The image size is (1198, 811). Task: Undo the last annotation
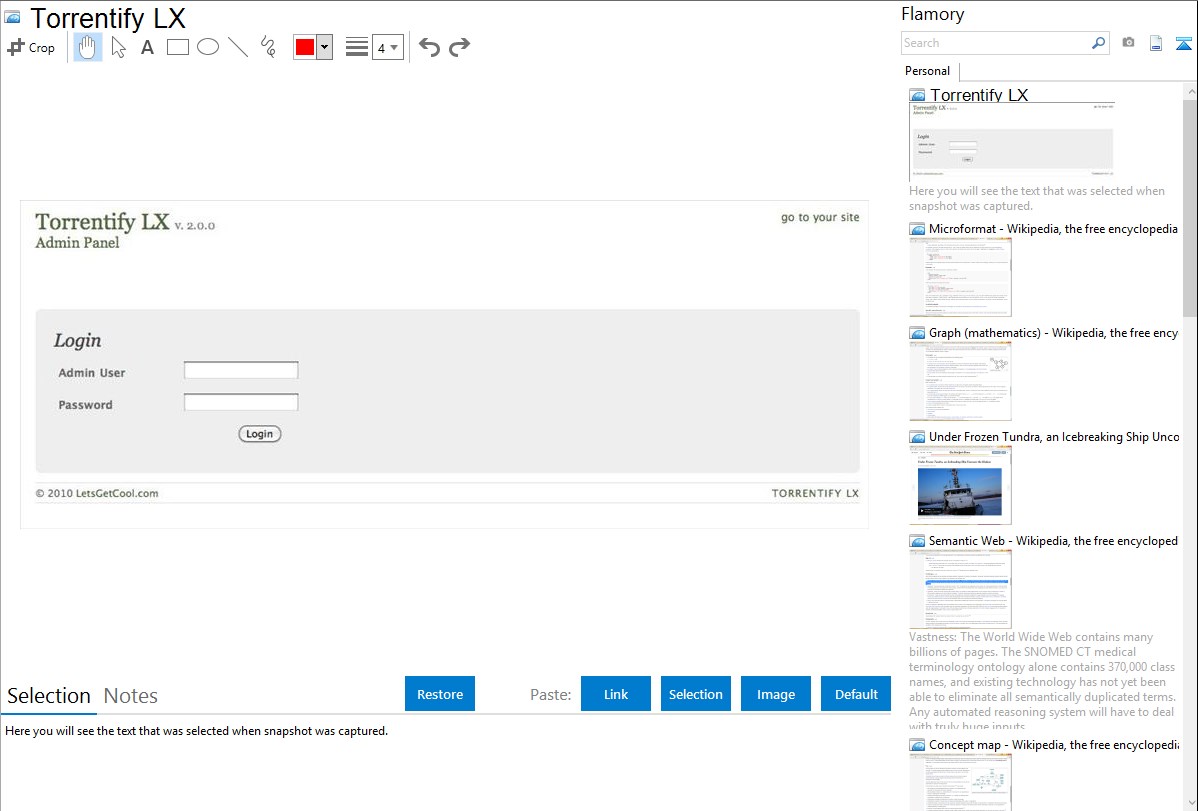[x=429, y=47]
